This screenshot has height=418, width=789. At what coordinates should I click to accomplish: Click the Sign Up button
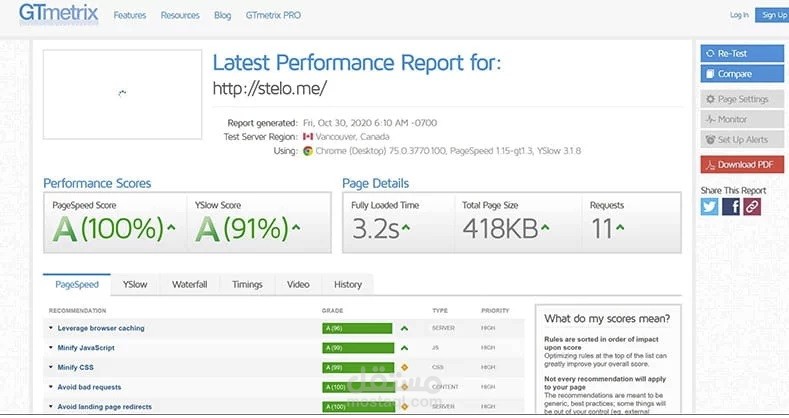click(x=773, y=15)
